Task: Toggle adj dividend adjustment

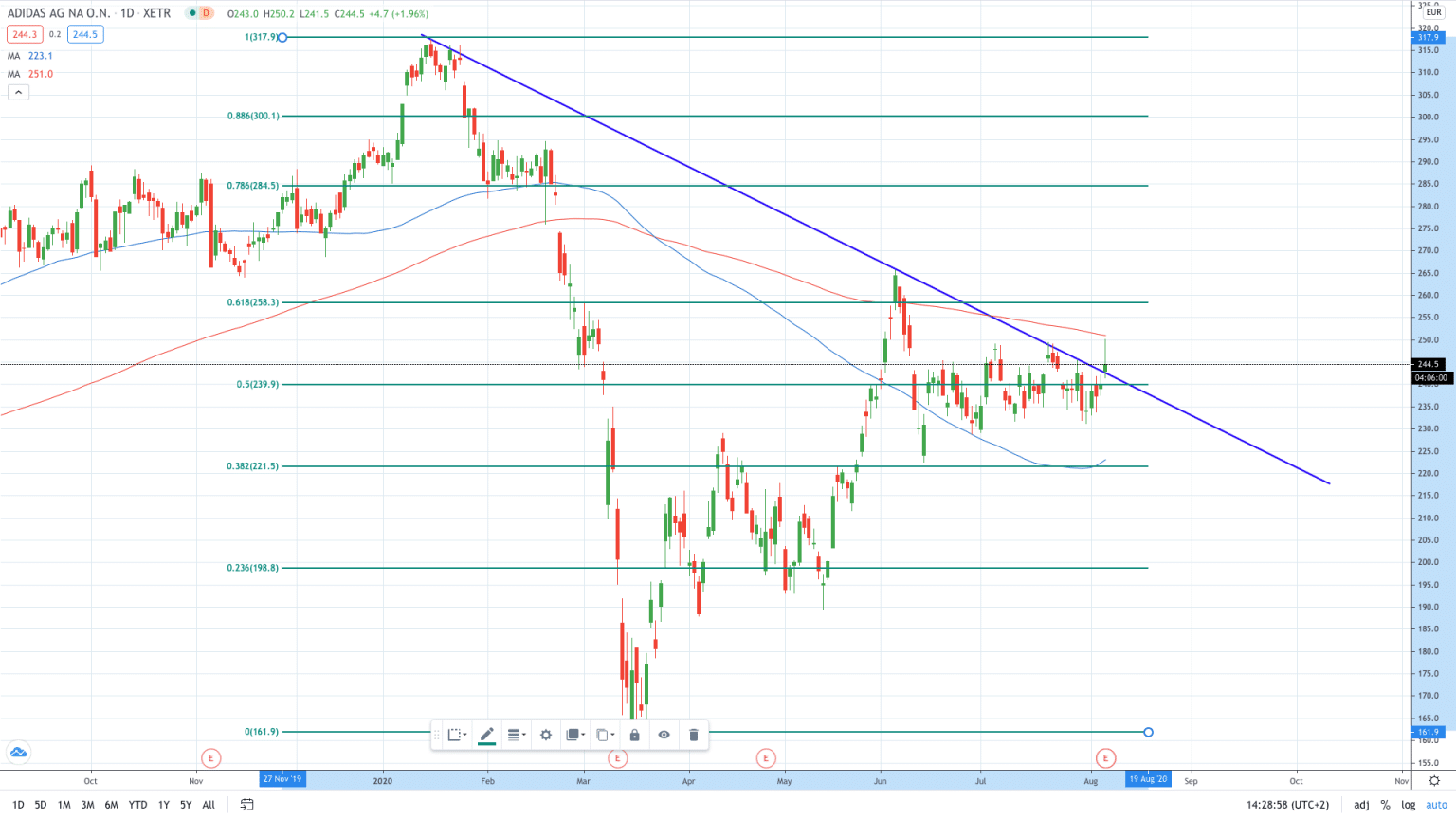Action: coord(1361,805)
